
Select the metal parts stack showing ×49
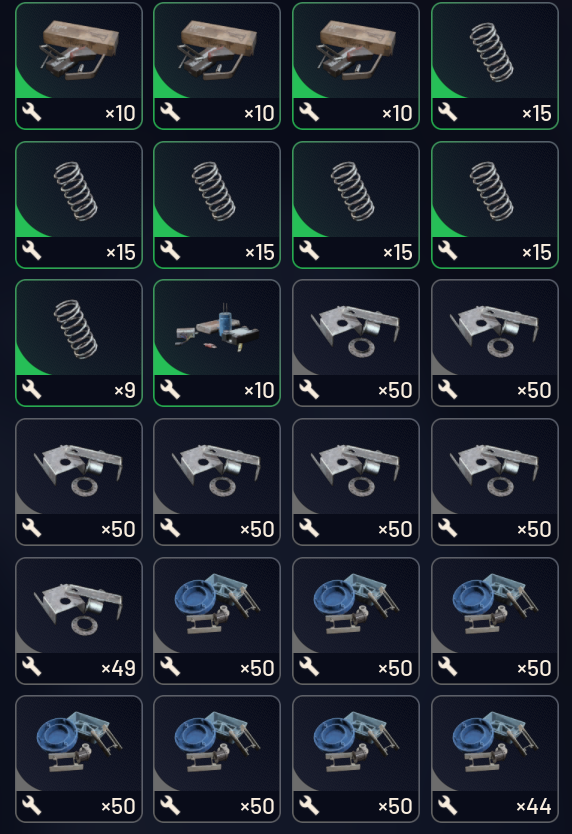tap(79, 621)
